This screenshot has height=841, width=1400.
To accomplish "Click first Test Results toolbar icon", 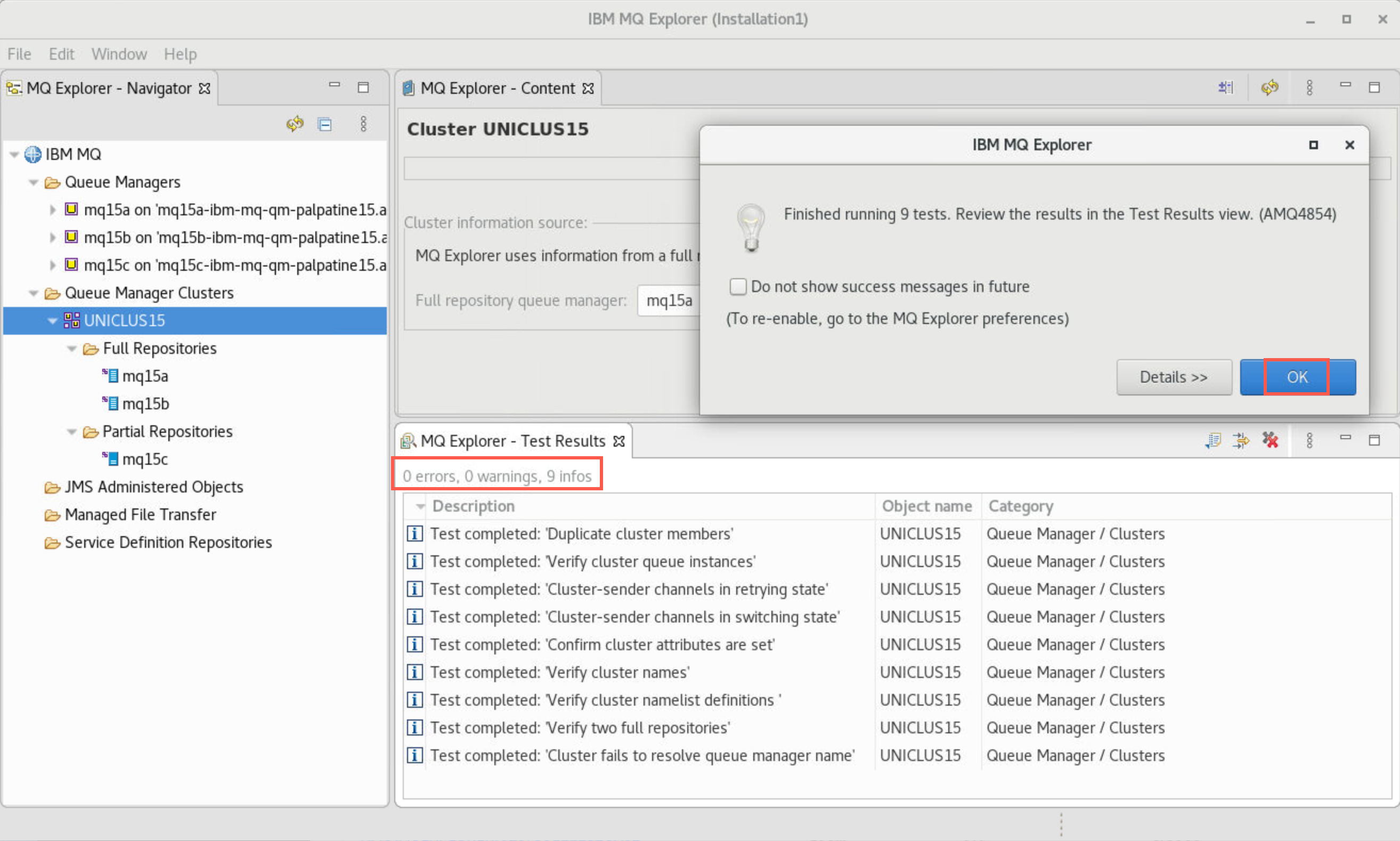I will pyautogui.click(x=1213, y=440).
